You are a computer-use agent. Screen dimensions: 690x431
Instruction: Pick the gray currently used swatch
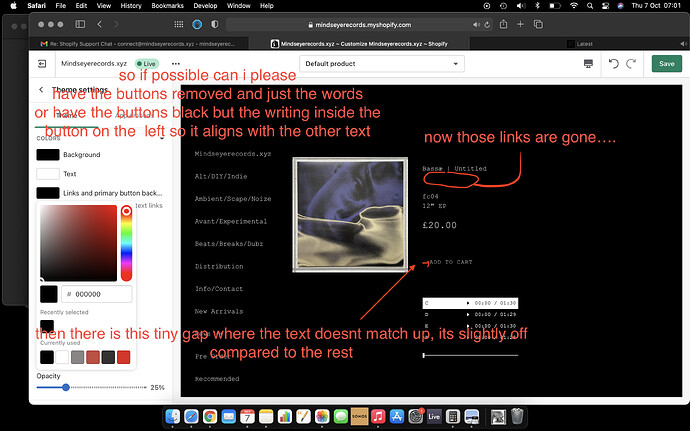click(77, 357)
